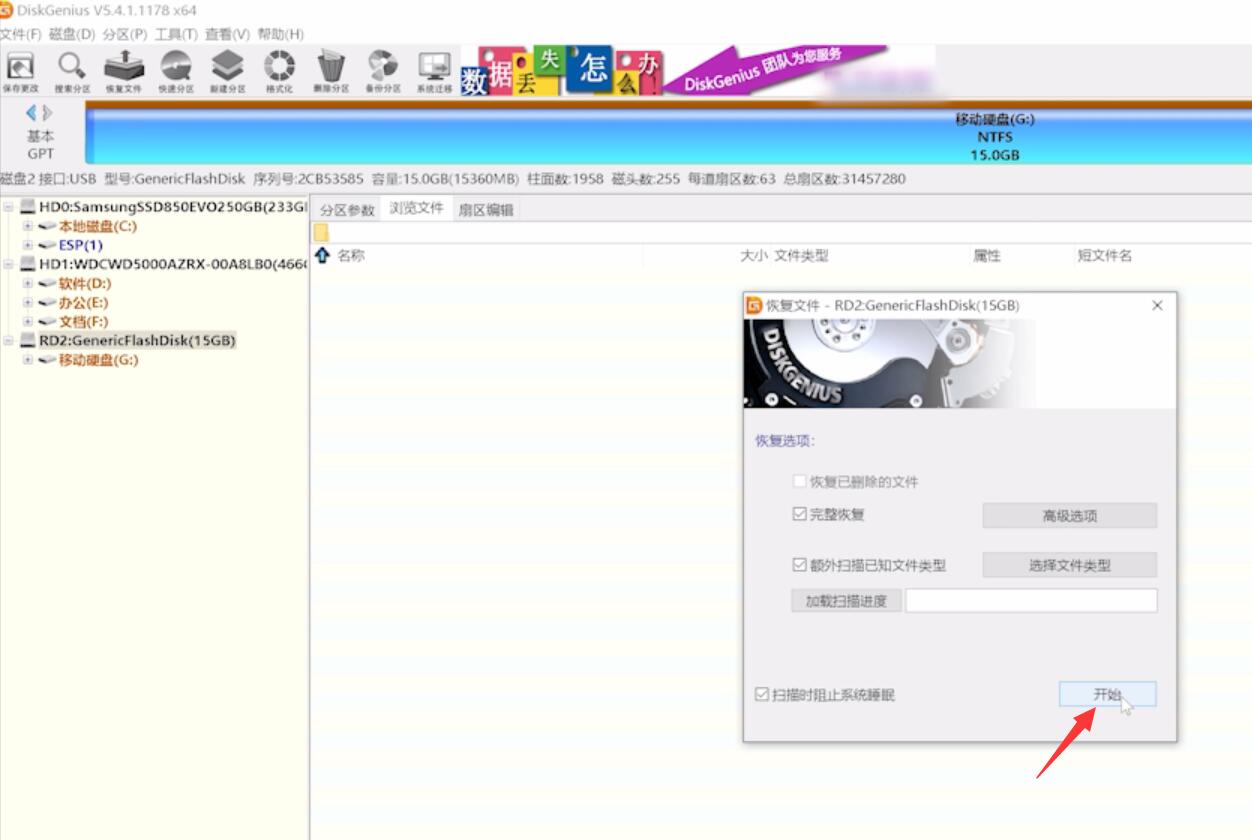Launch the 系统迁移 (system migration) tool
The image size is (1252, 840).
pos(435,72)
